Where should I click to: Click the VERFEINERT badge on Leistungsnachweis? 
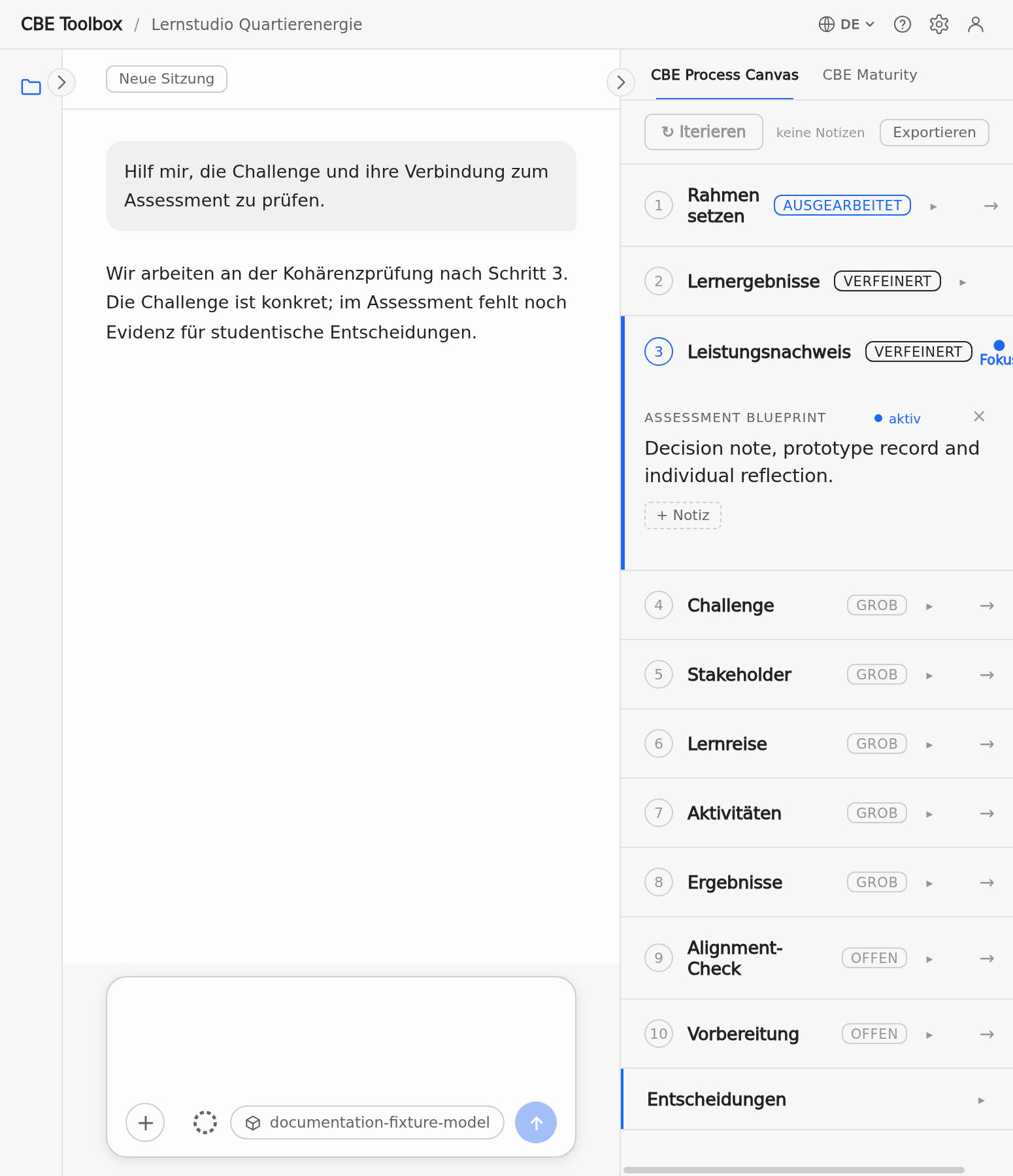click(919, 352)
